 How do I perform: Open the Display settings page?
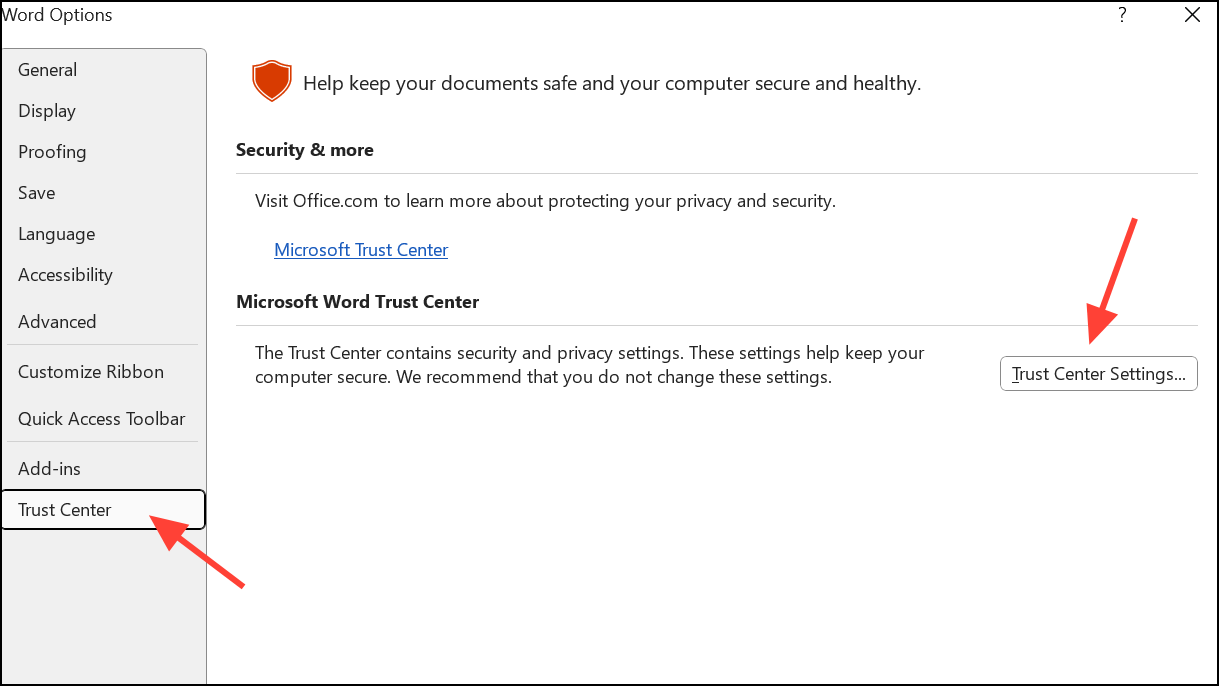click(46, 110)
